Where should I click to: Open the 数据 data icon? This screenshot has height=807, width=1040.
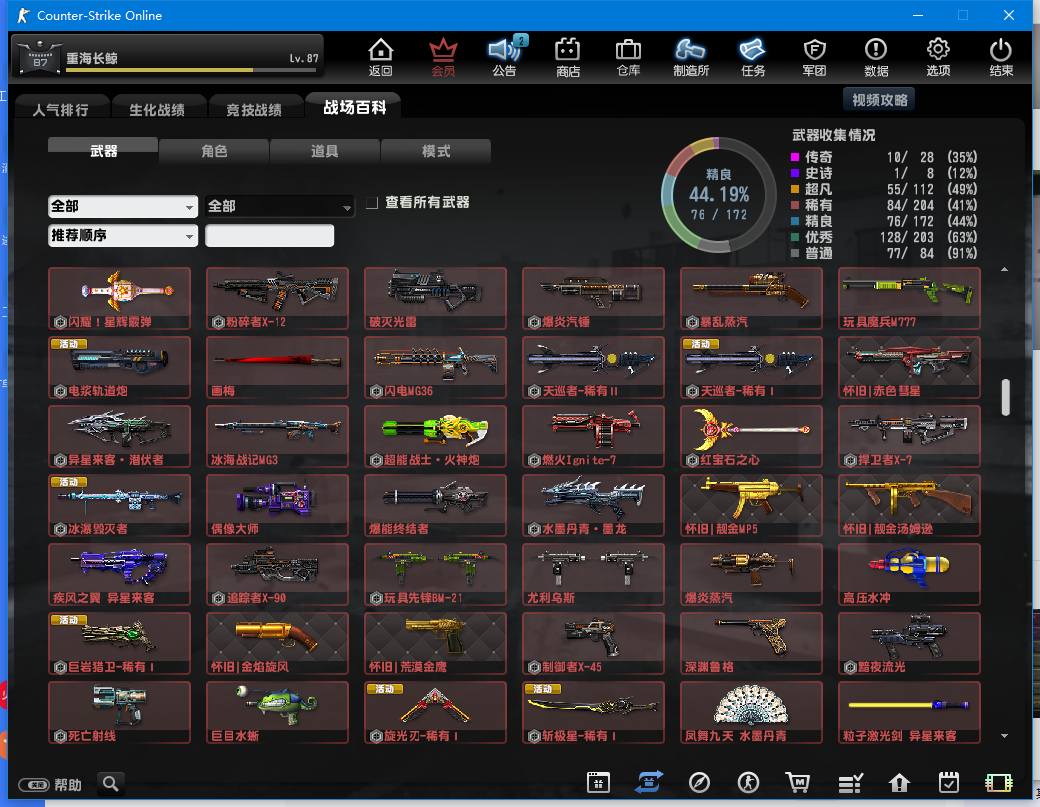point(876,56)
